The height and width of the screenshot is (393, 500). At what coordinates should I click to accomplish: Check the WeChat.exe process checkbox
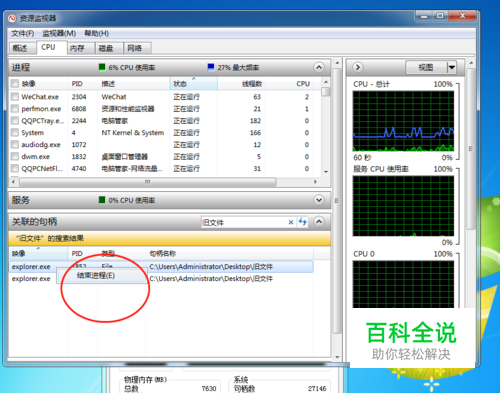pos(15,97)
